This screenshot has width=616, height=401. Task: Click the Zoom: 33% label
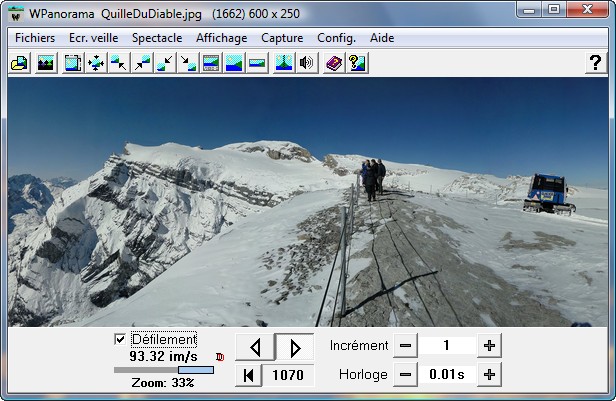tap(163, 383)
